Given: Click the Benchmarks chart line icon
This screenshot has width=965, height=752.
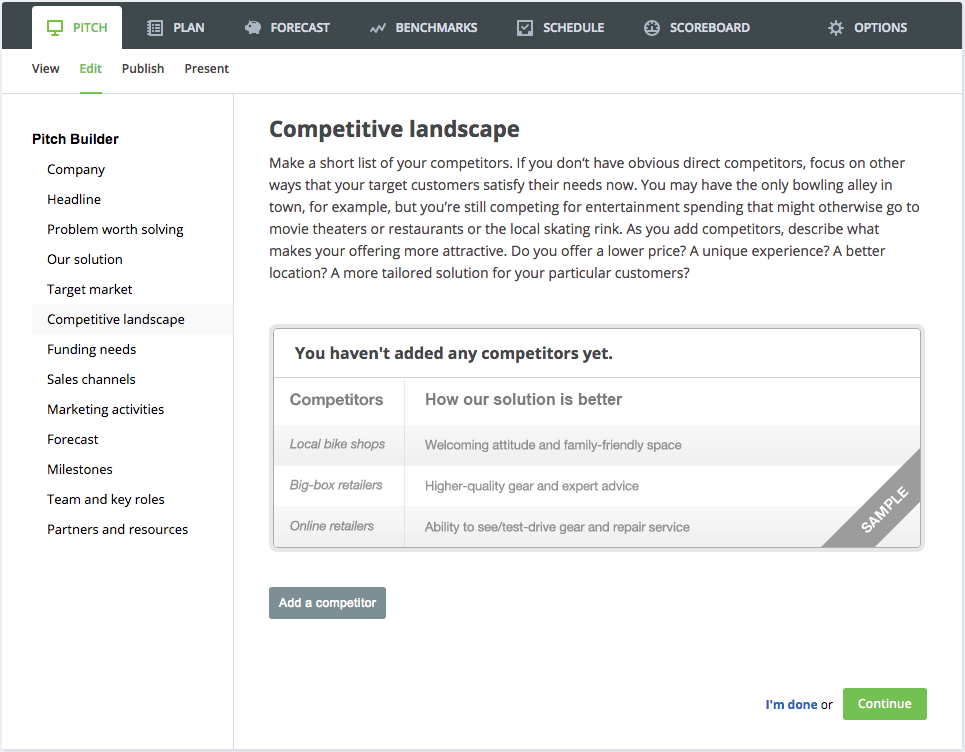Looking at the screenshot, I should pyautogui.click(x=378, y=28).
